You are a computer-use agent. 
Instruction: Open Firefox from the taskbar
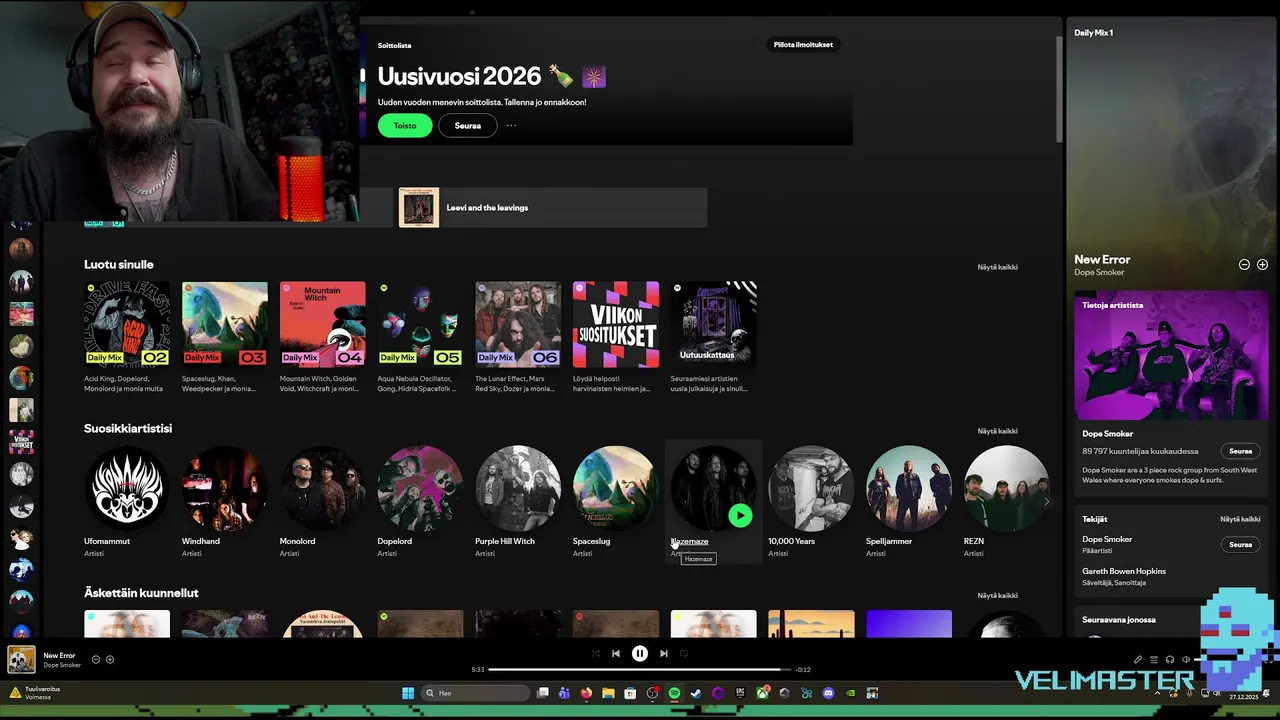coord(586,693)
